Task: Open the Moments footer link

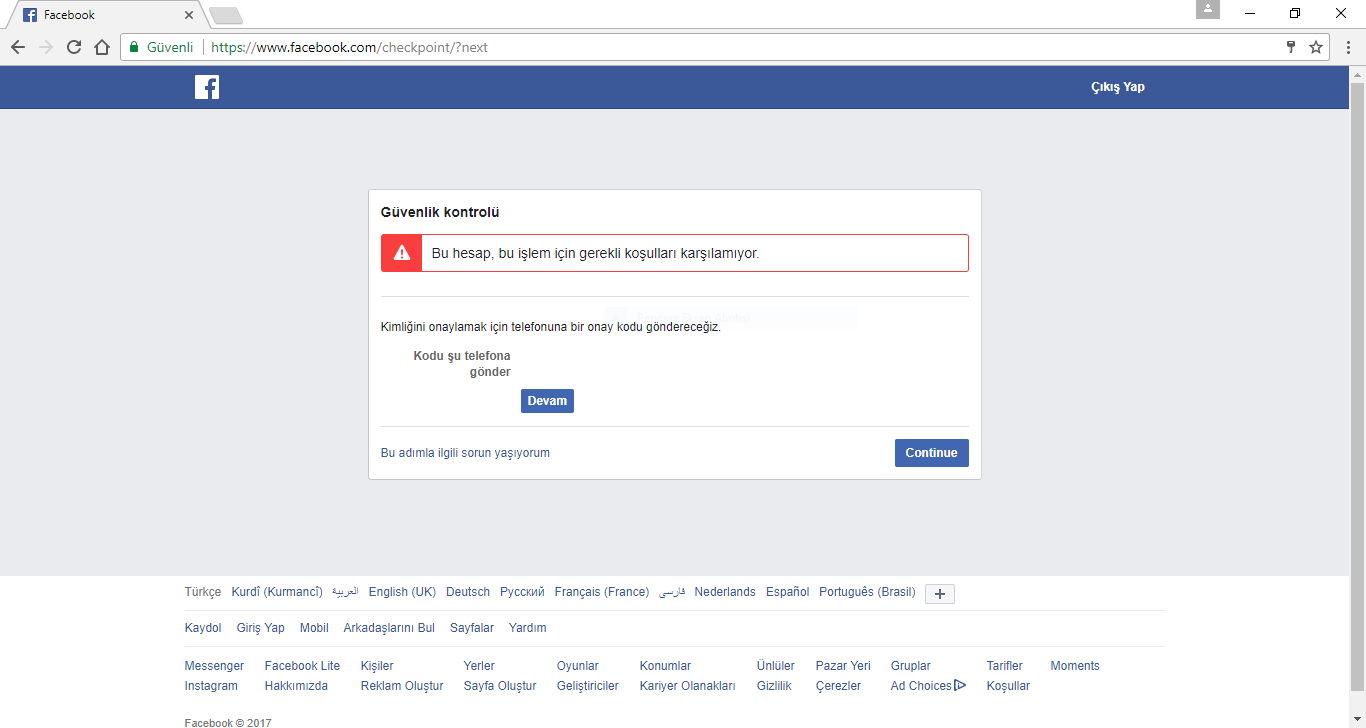Action: click(1075, 666)
